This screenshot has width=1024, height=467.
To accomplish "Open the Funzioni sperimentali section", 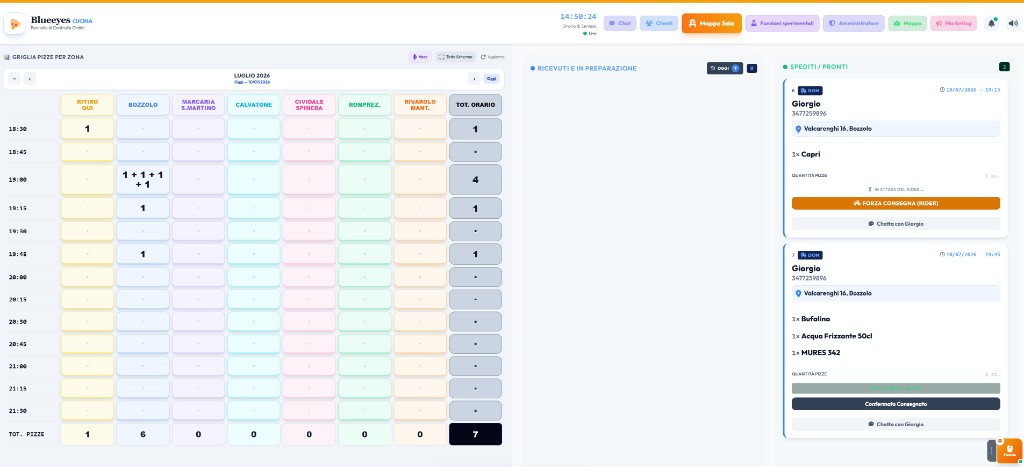I will (782, 24).
